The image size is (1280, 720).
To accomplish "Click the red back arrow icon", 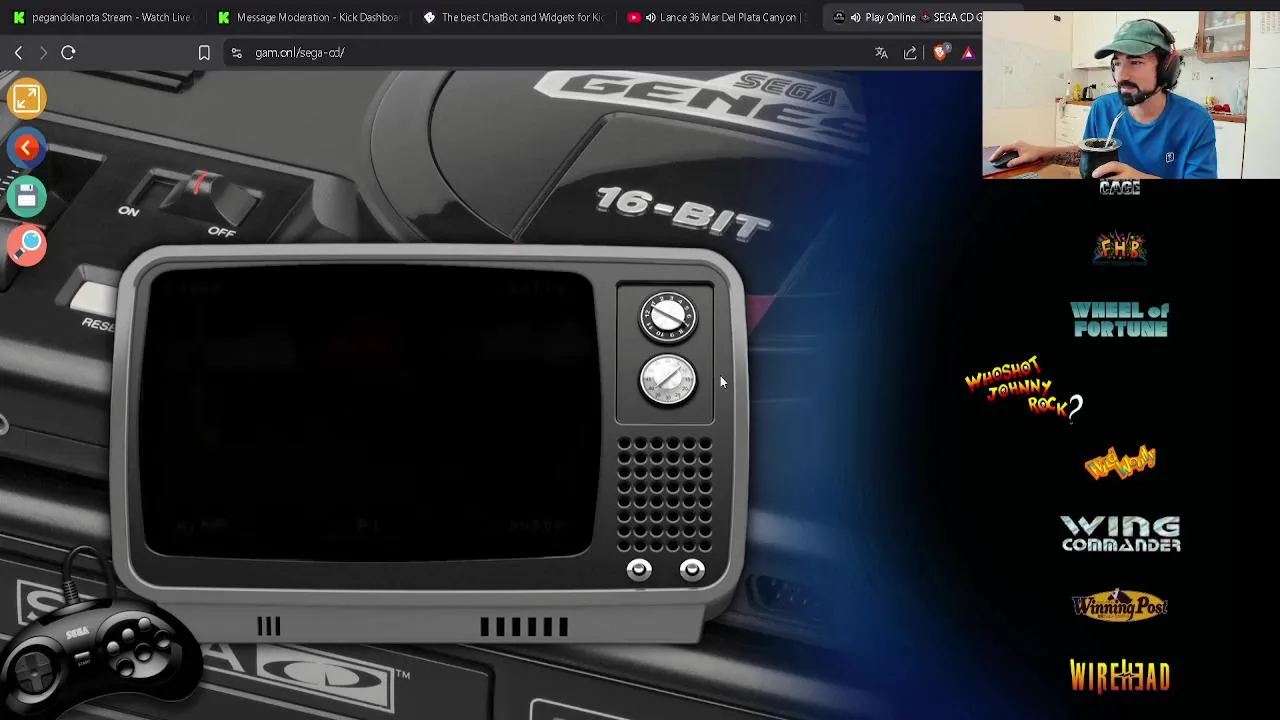I will click(x=27, y=148).
